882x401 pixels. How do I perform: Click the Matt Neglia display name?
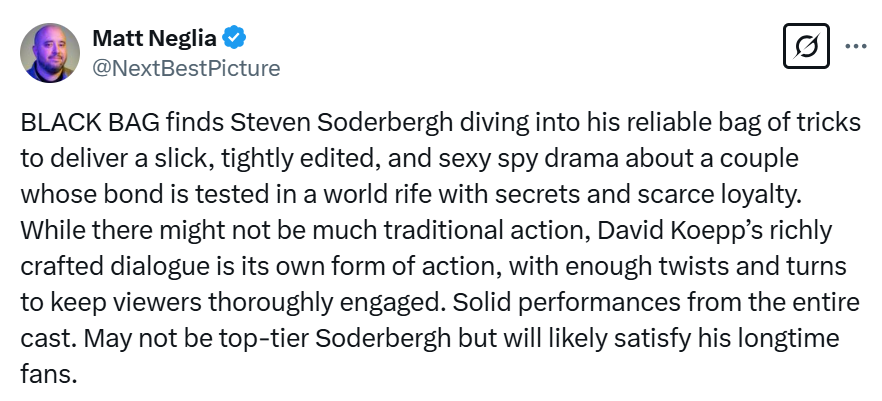154,38
